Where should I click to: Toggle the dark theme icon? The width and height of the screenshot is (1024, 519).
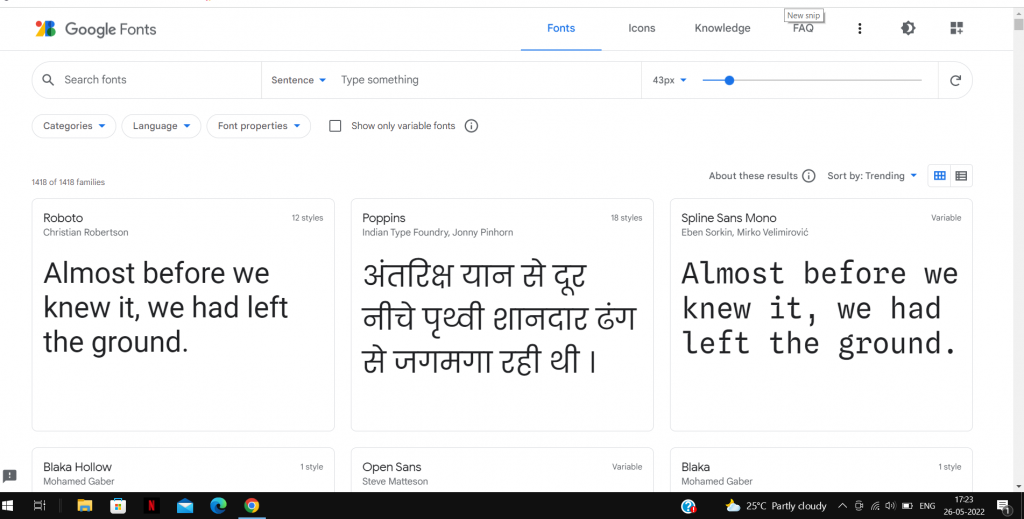coord(908,29)
